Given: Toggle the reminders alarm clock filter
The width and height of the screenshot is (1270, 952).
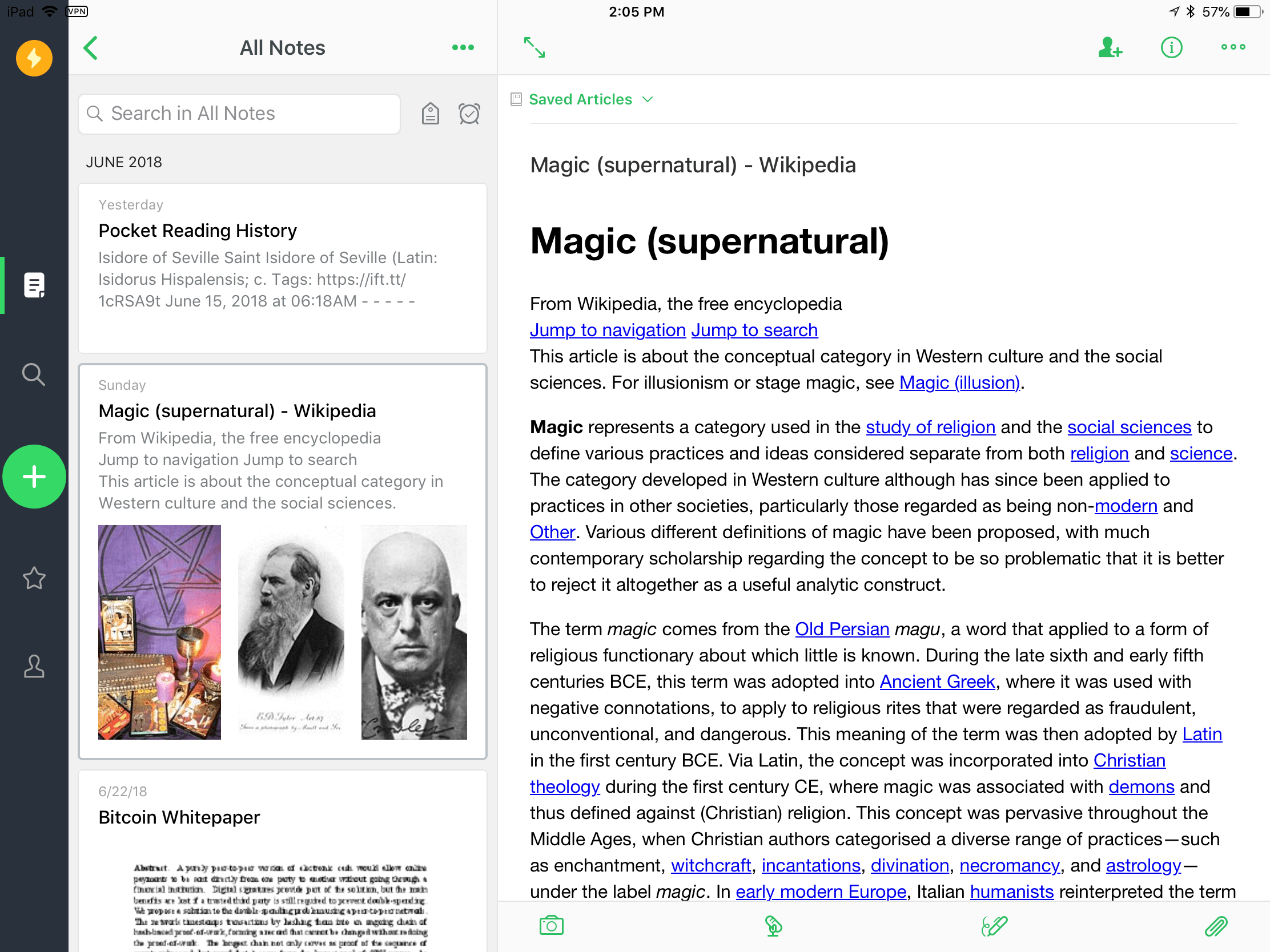Looking at the screenshot, I should [469, 114].
